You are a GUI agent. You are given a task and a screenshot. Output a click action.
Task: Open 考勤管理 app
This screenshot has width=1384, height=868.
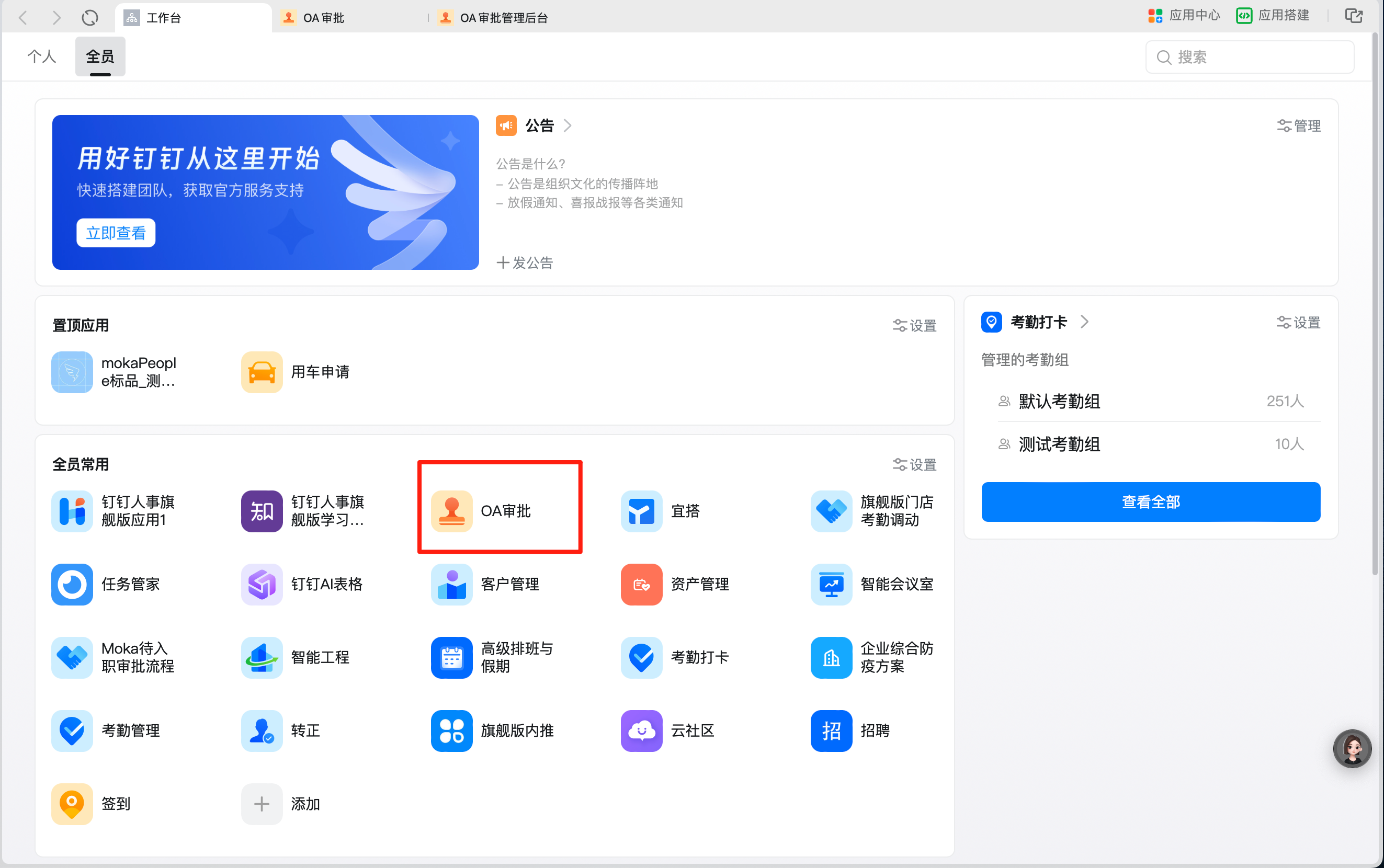coord(106,731)
